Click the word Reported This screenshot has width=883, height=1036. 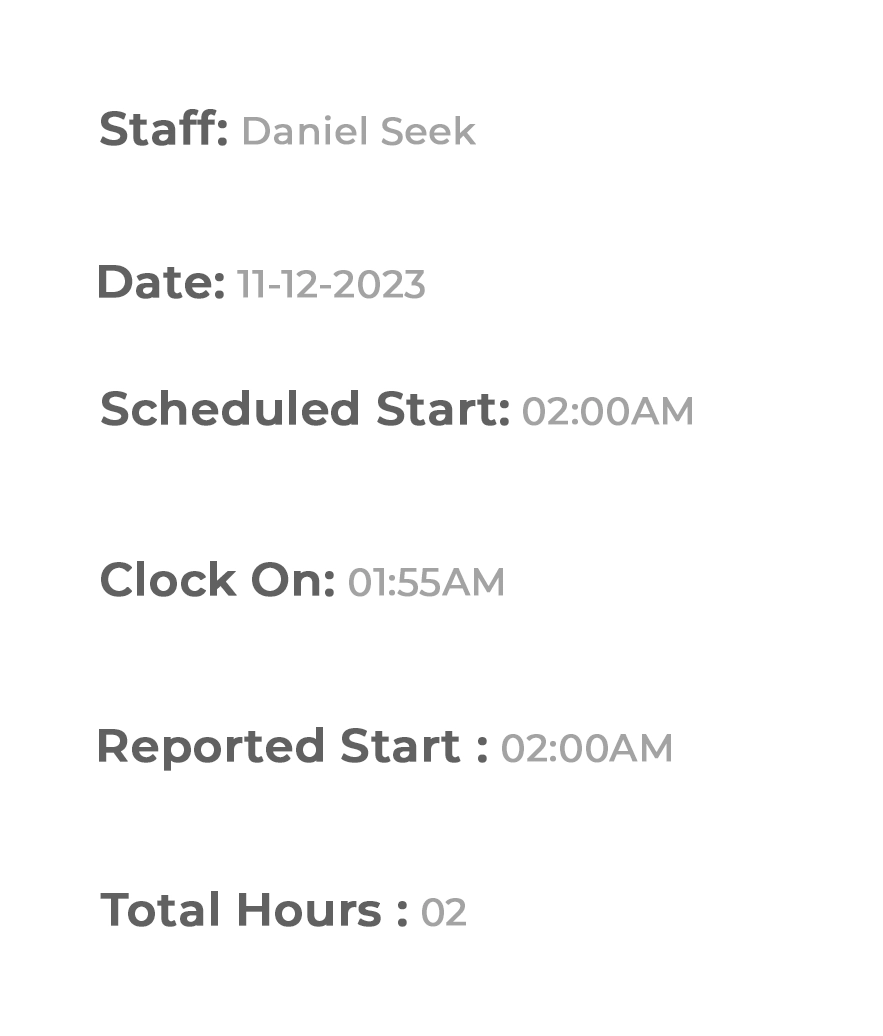211,747
